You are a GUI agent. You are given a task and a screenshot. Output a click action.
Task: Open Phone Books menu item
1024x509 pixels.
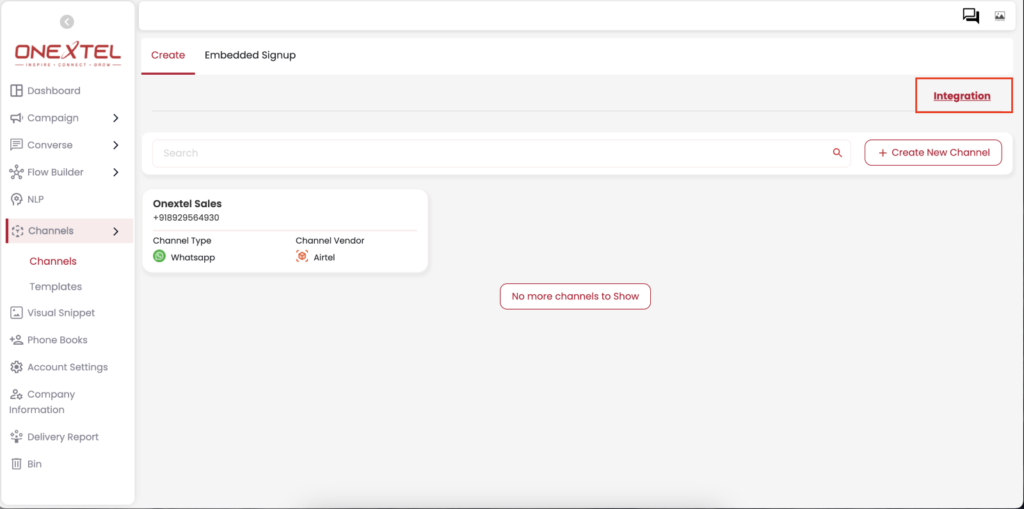pos(57,340)
